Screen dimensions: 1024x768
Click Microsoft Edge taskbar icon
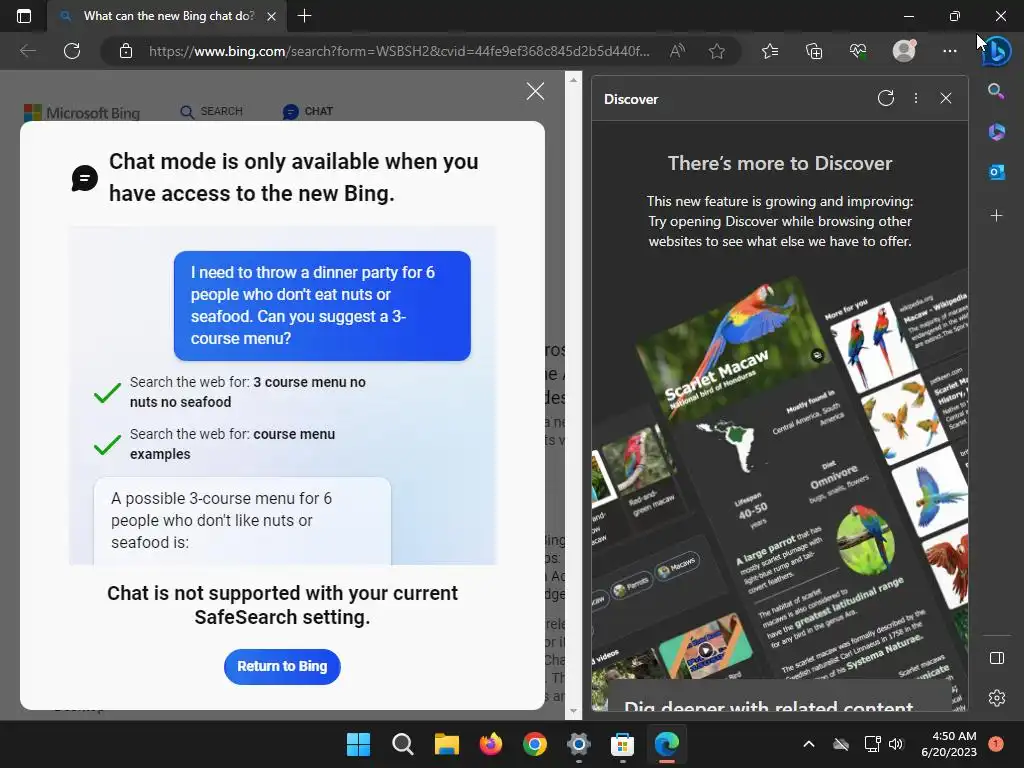click(667, 744)
